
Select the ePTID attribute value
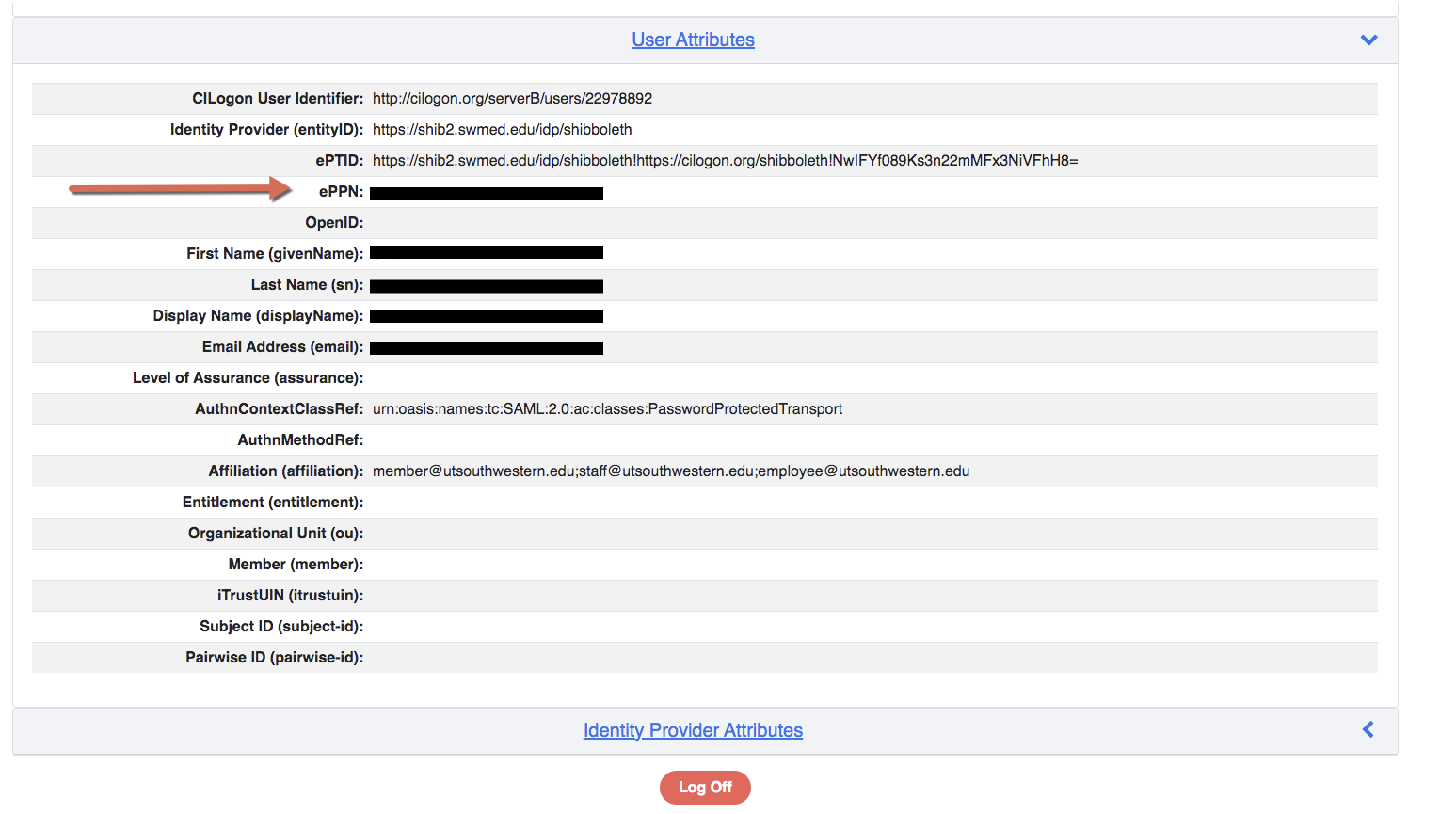tap(725, 160)
